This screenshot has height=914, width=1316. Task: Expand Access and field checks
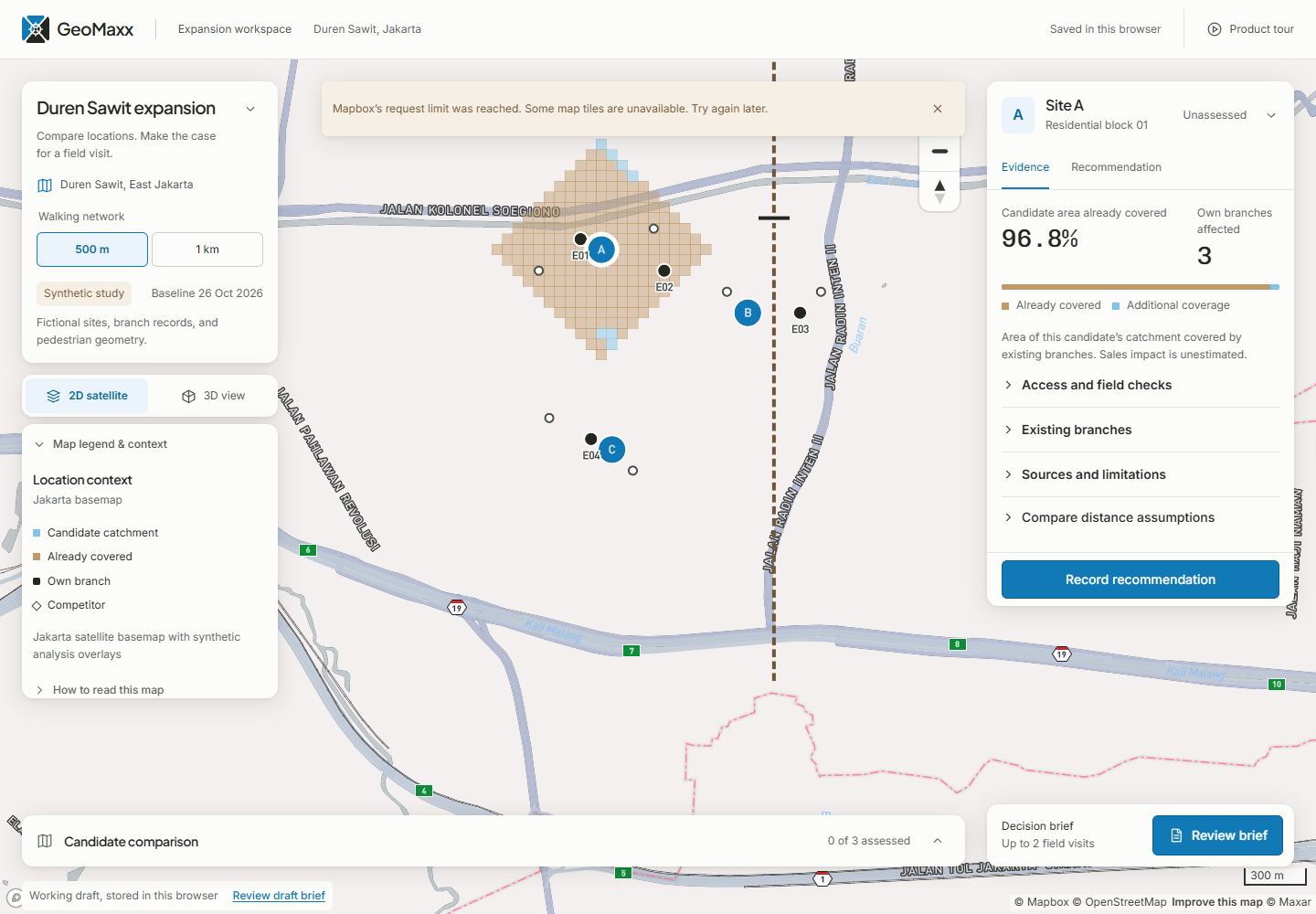pos(1141,385)
